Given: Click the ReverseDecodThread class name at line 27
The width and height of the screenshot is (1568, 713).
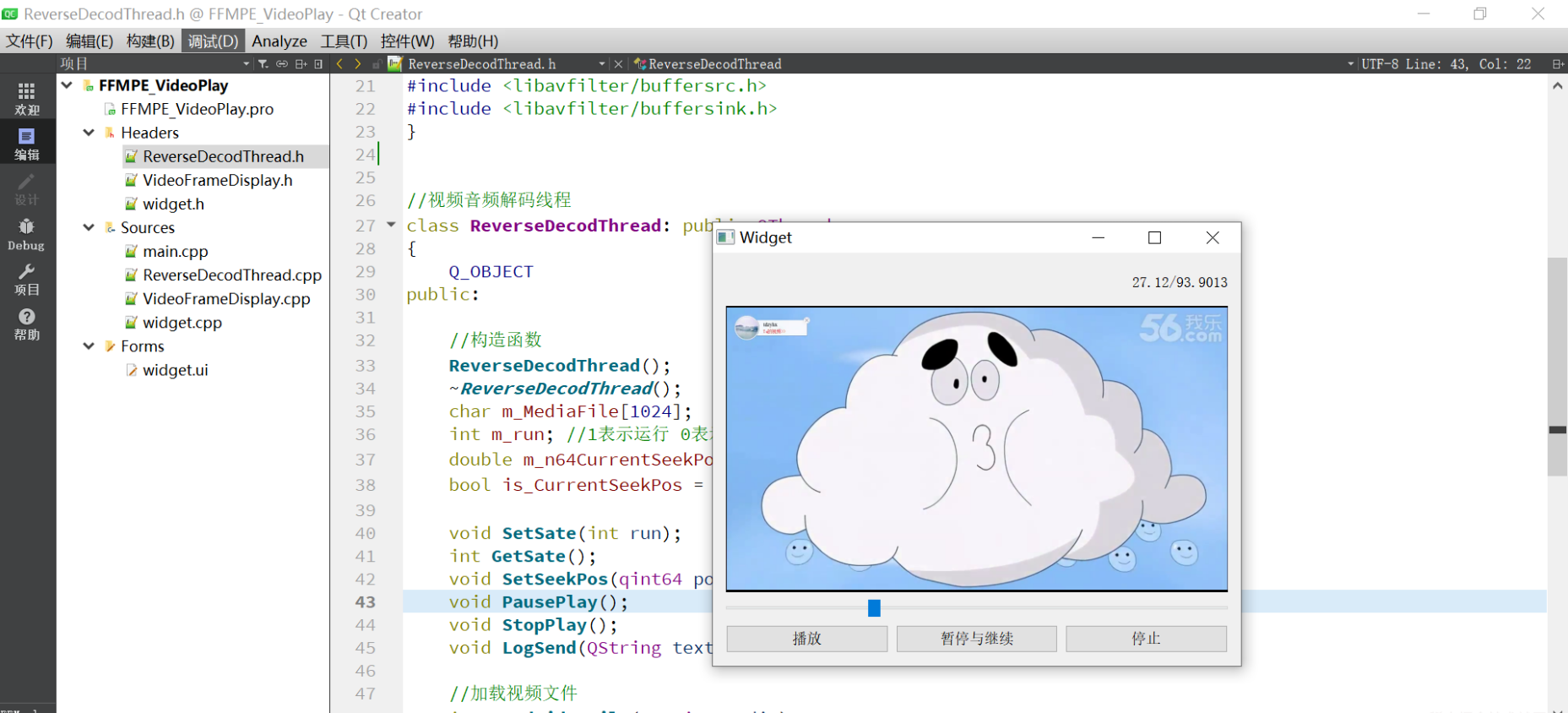Looking at the screenshot, I should pos(565,226).
